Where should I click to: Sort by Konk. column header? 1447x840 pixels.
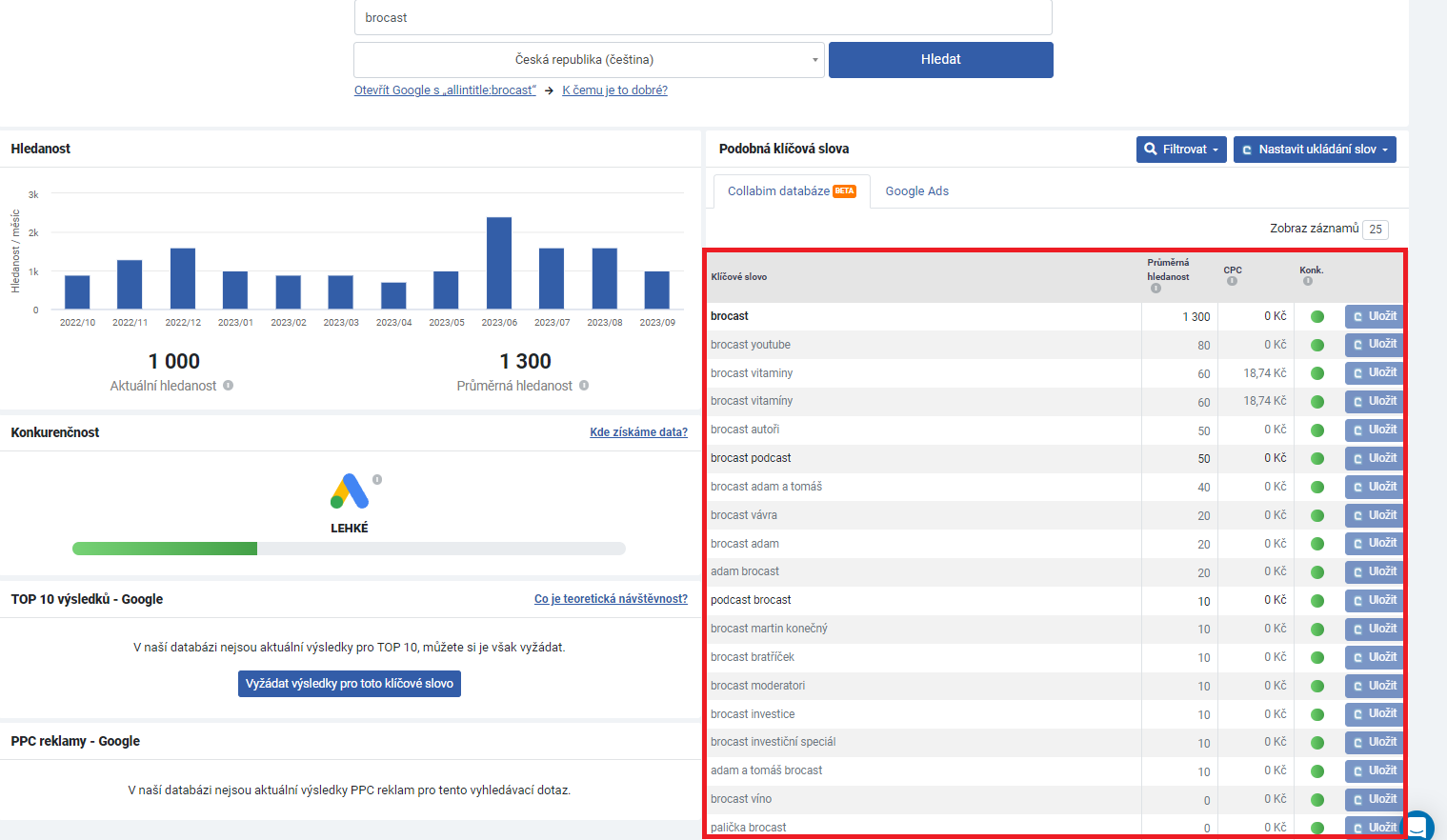pyautogui.click(x=1311, y=270)
